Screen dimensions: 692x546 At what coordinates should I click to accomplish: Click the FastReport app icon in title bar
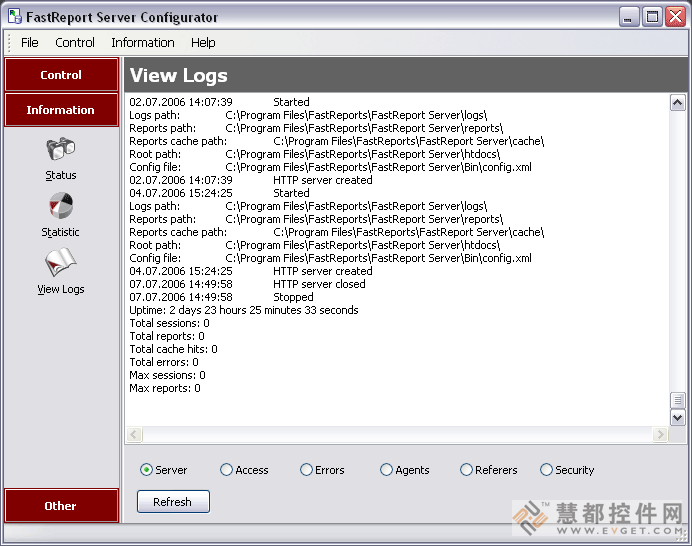[15, 17]
